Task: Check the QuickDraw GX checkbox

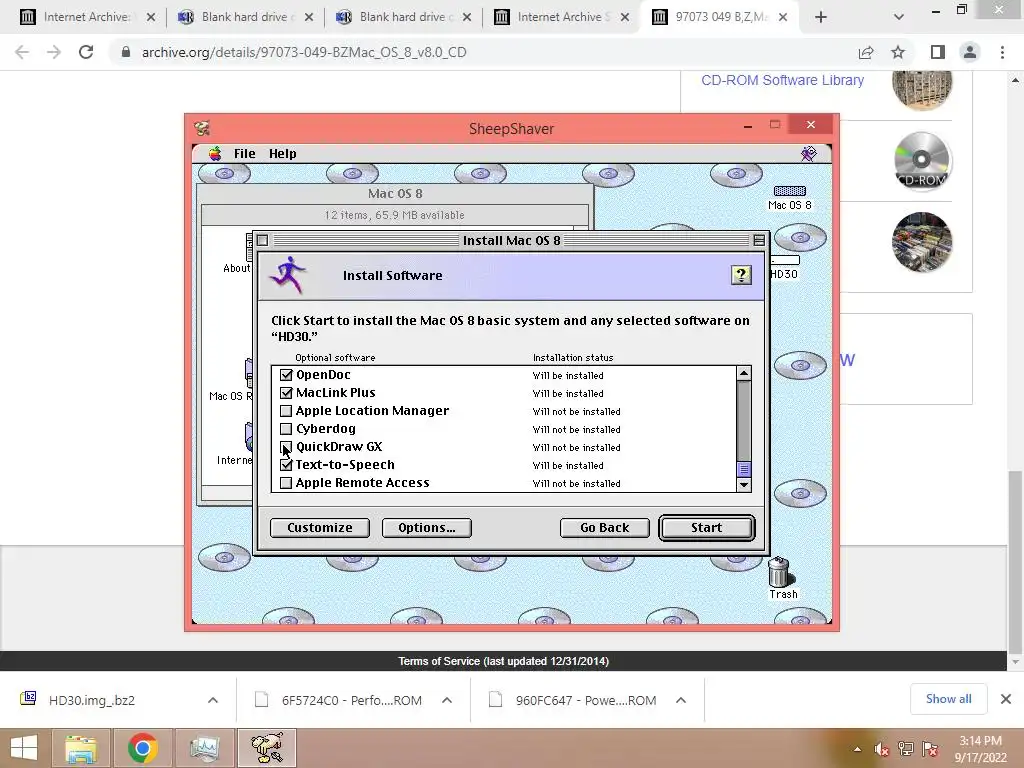Action: pyautogui.click(x=286, y=447)
